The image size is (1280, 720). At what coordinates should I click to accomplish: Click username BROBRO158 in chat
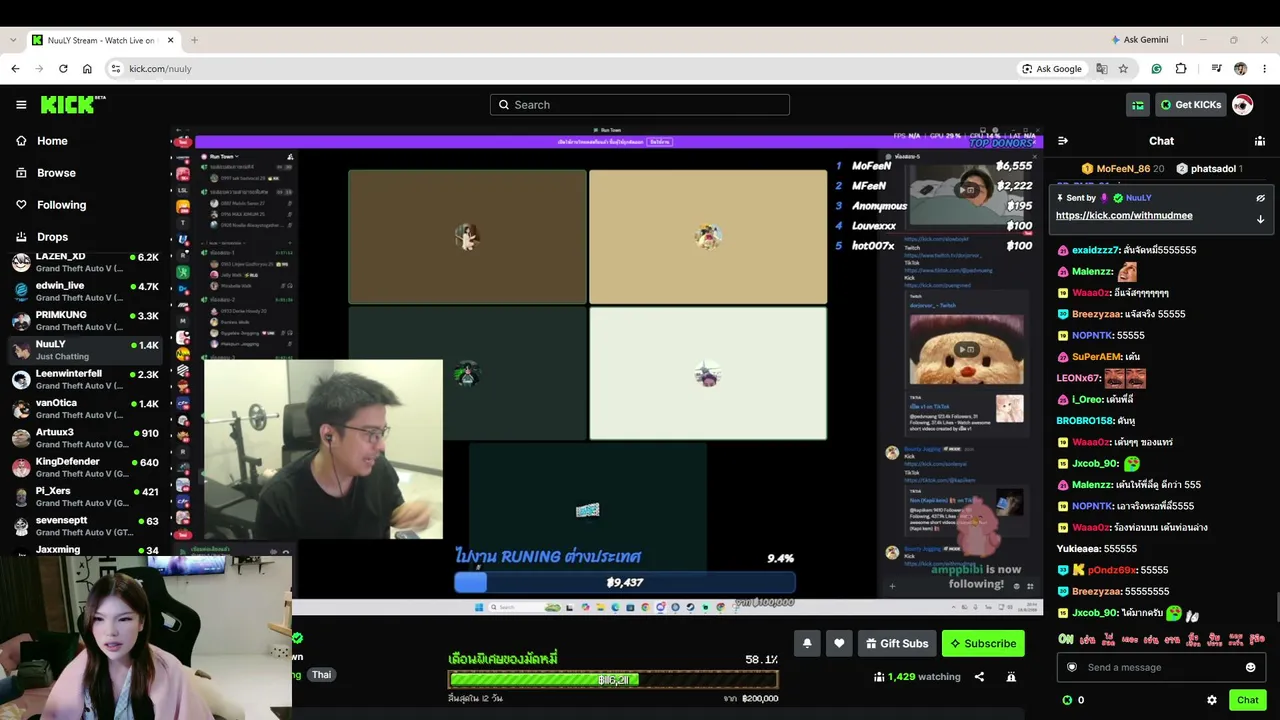tap(1085, 421)
